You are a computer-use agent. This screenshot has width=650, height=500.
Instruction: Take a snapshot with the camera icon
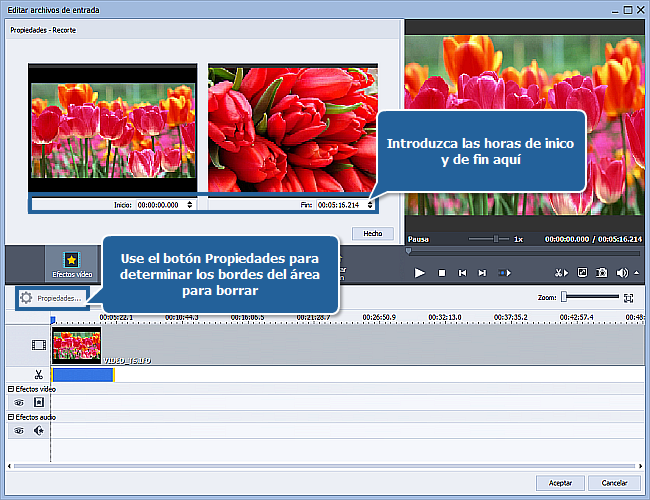pyautogui.click(x=602, y=272)
